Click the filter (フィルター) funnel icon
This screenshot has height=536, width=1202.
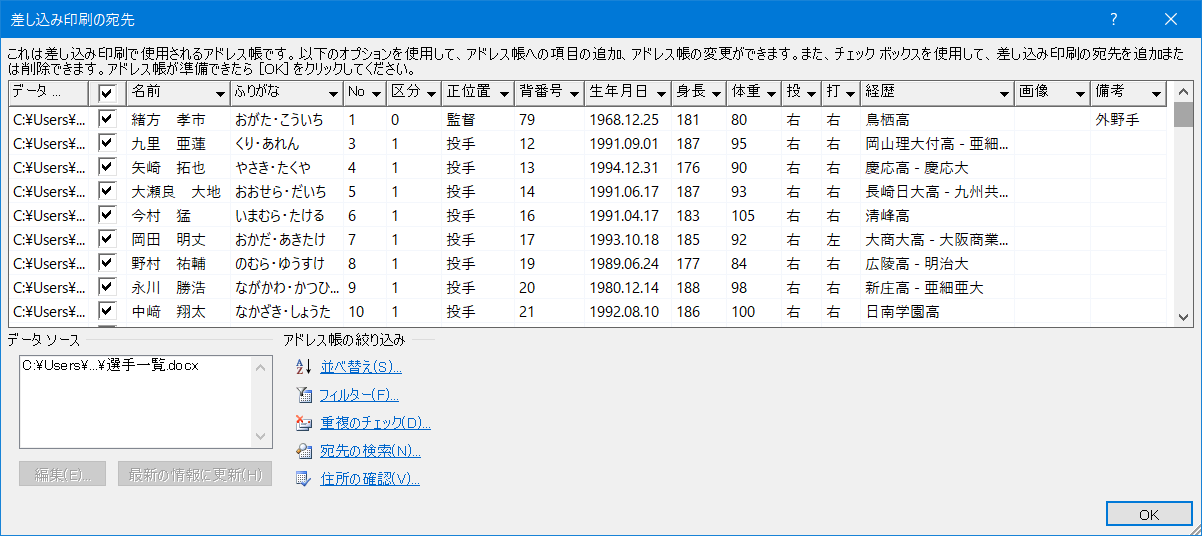(x=305, y=395)
